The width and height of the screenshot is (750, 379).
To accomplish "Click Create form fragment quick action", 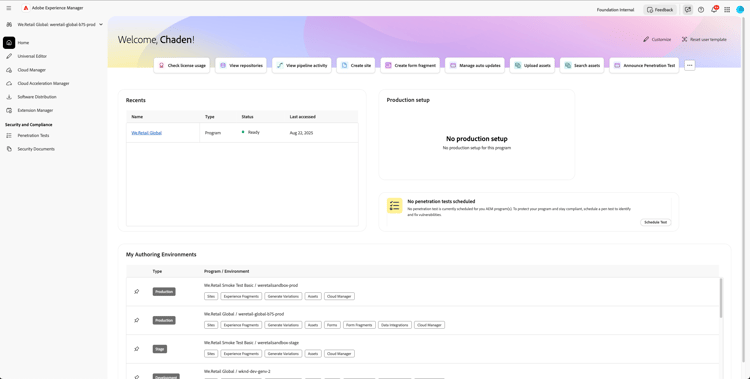I will pos(410,66).
